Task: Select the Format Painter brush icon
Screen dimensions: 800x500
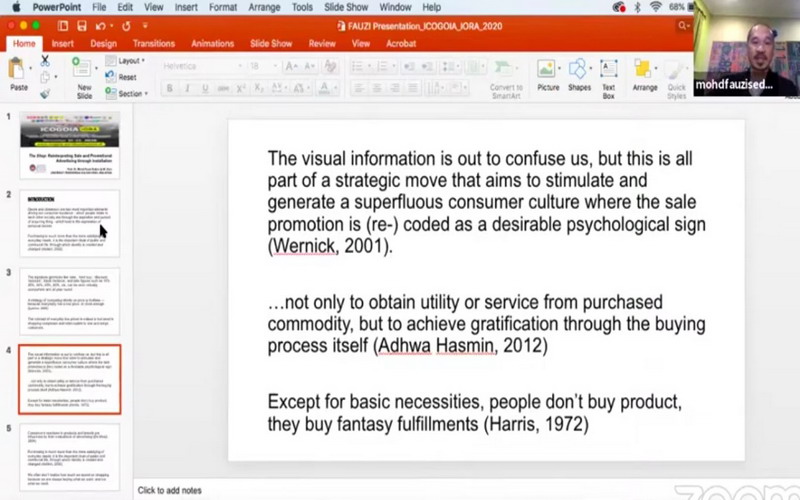Action: click(44, 93)
